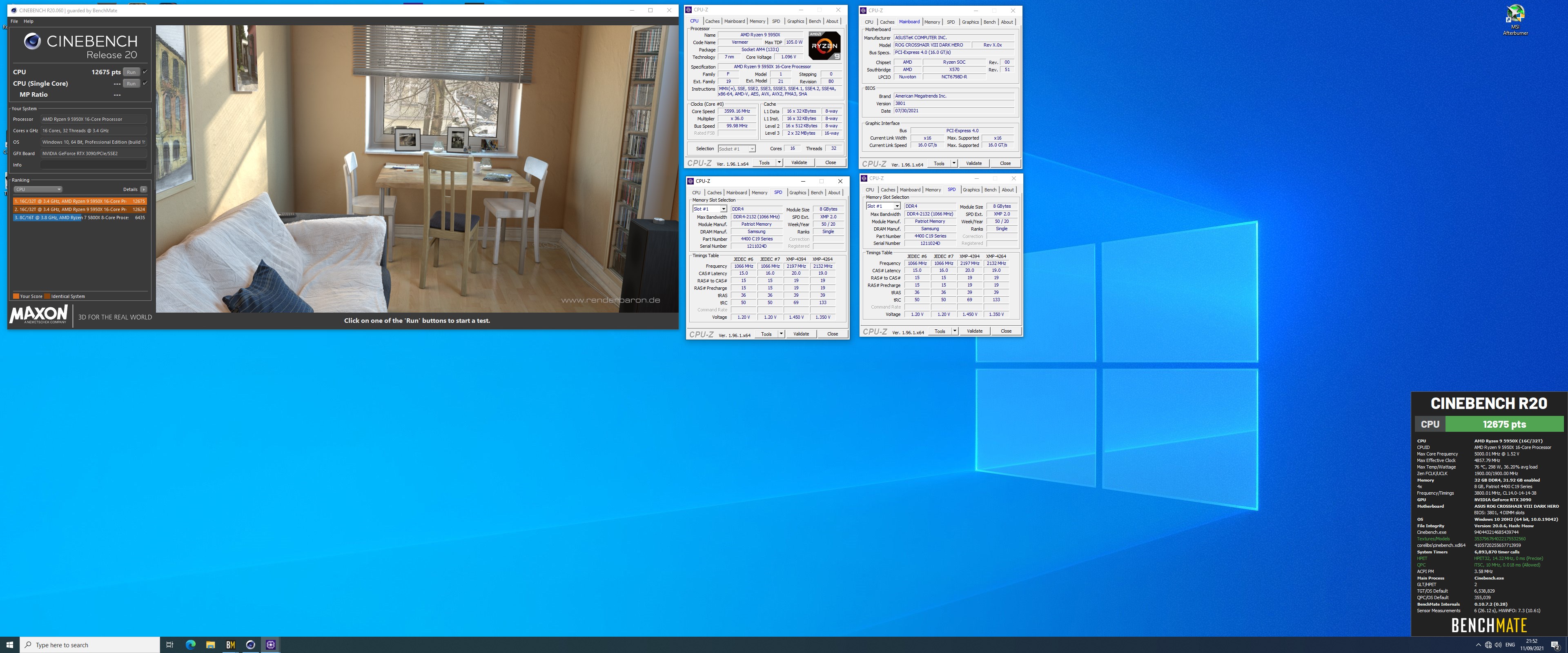The height and width of the screenshot is (653, 1568).
Task: Click the Cinebench logo sphere in header
Action: (x=32, y=41)
